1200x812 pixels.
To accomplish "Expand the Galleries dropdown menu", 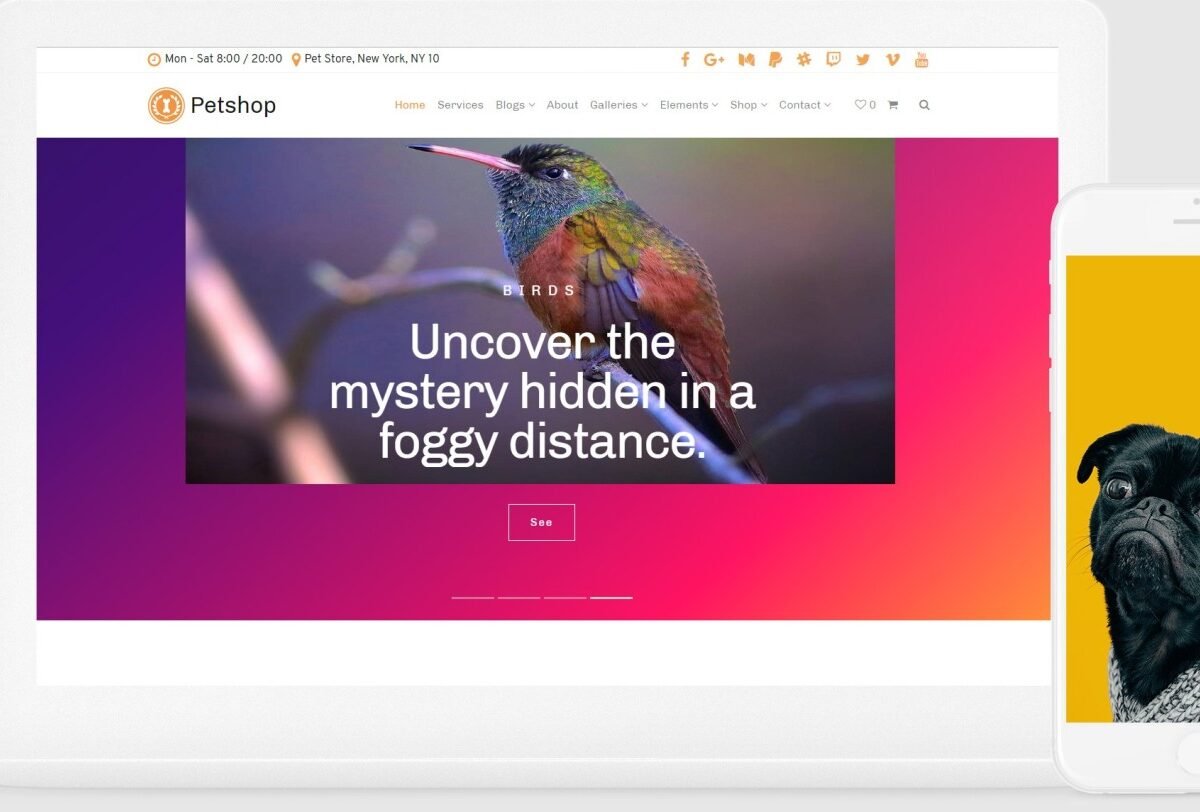I will pyautogui.click(x=618, y=105).
